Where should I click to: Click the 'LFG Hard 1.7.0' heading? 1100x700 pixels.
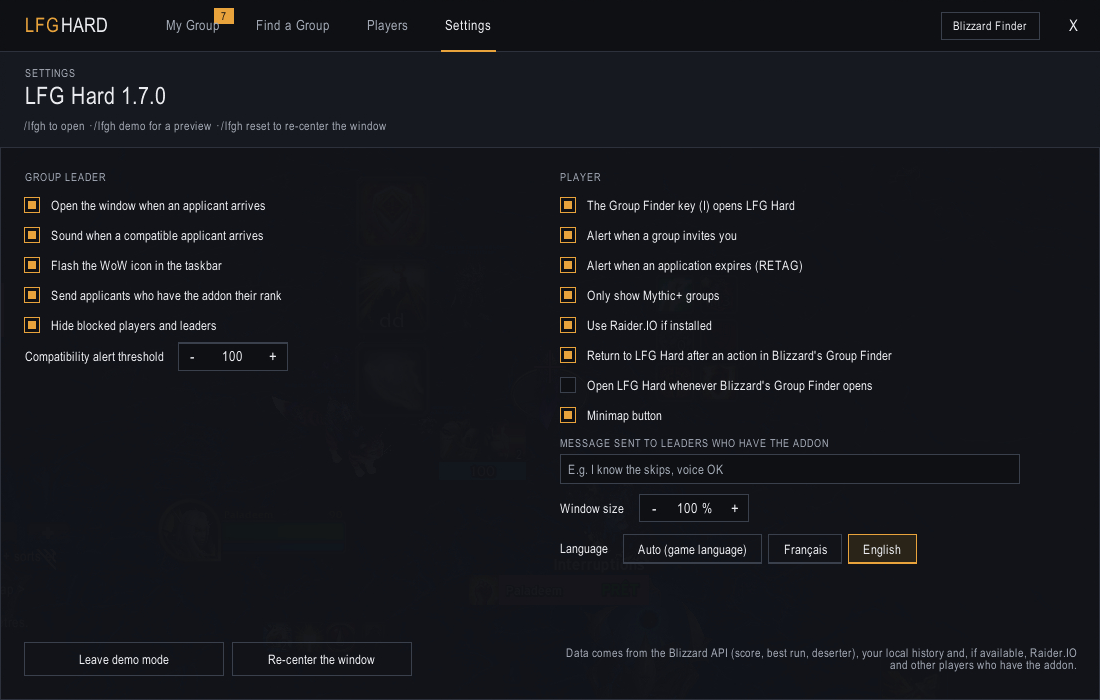pos(95,96)
